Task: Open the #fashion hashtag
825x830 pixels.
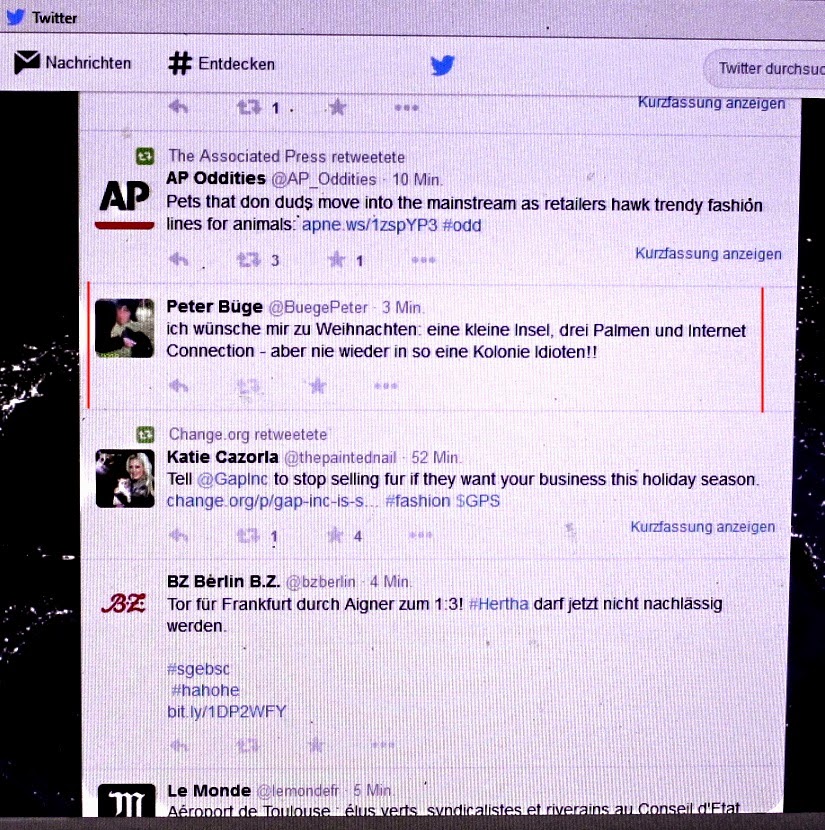Action: click(x=418, y=501)
